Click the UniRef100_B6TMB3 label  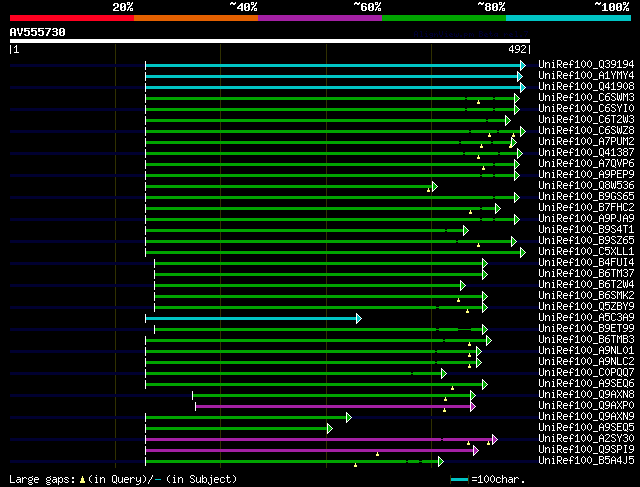[x=586, y=340]
